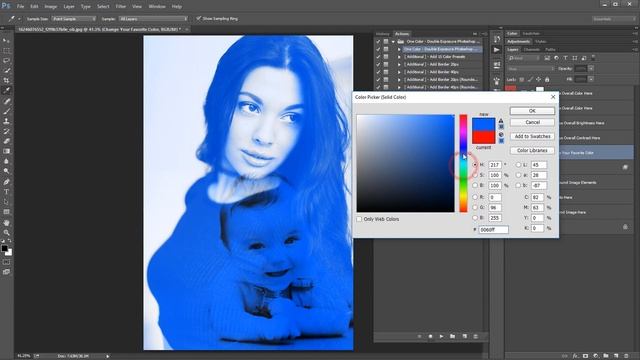Create a new action set folder icon
Image resolution: width=640 pixels, height=360 pixels.
tap(453, 336)
